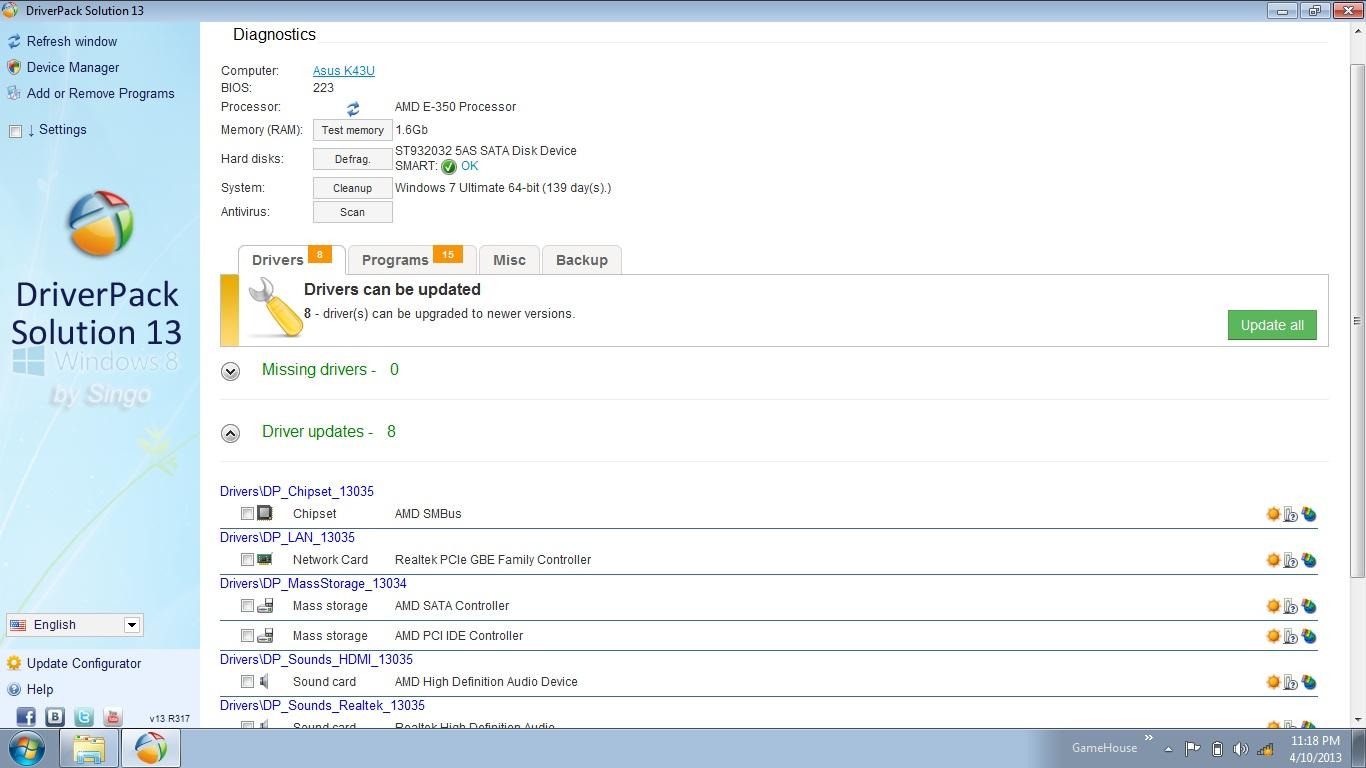Click the taskbar clock showing 11:18 PM

click(x=1315, y=749)
